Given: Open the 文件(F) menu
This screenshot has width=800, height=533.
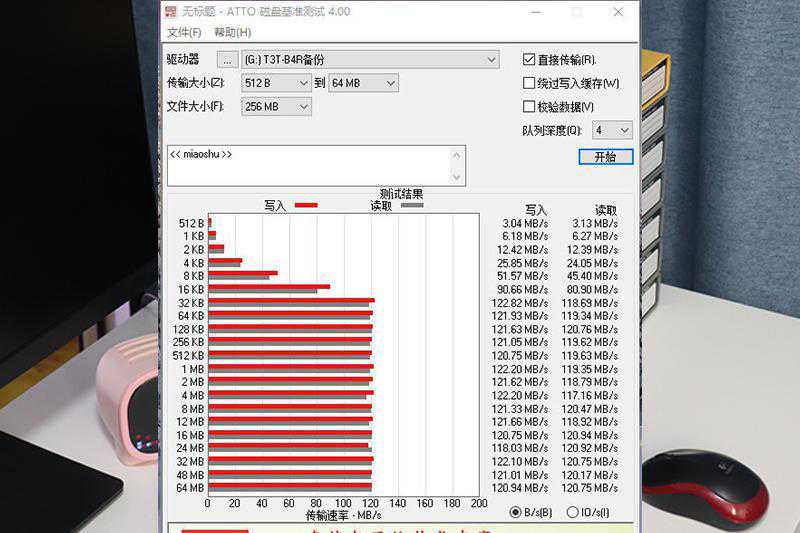Looking at the screenshot, I should 184,33.
